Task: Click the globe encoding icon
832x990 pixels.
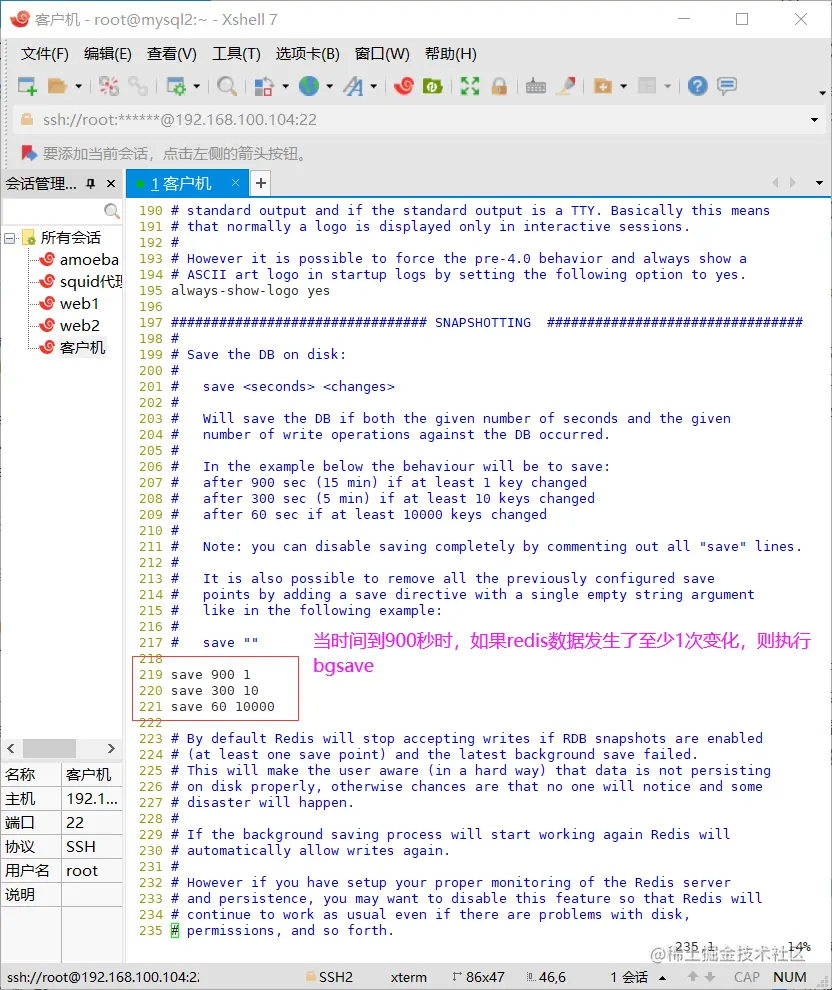Action: click(309, 86)
